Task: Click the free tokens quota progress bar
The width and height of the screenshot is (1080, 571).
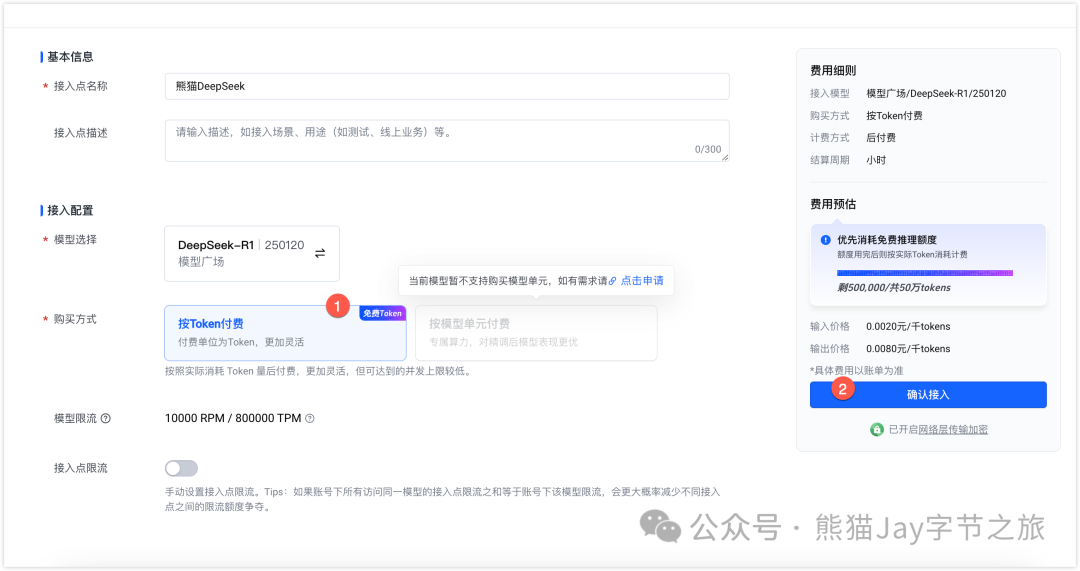Action: pyautogui.click(x=925, y=272)
